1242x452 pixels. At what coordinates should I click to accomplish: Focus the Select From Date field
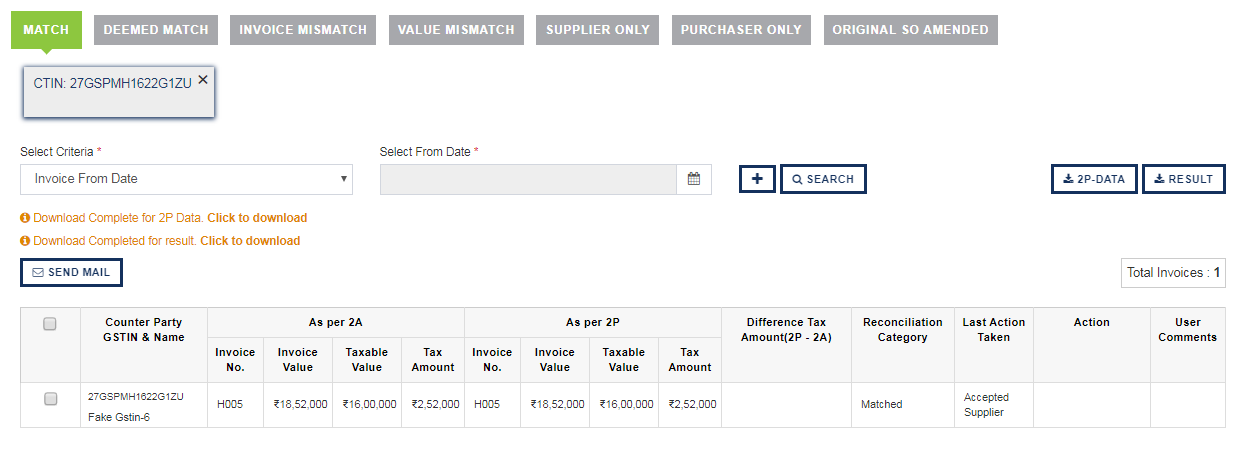[529, 180]
